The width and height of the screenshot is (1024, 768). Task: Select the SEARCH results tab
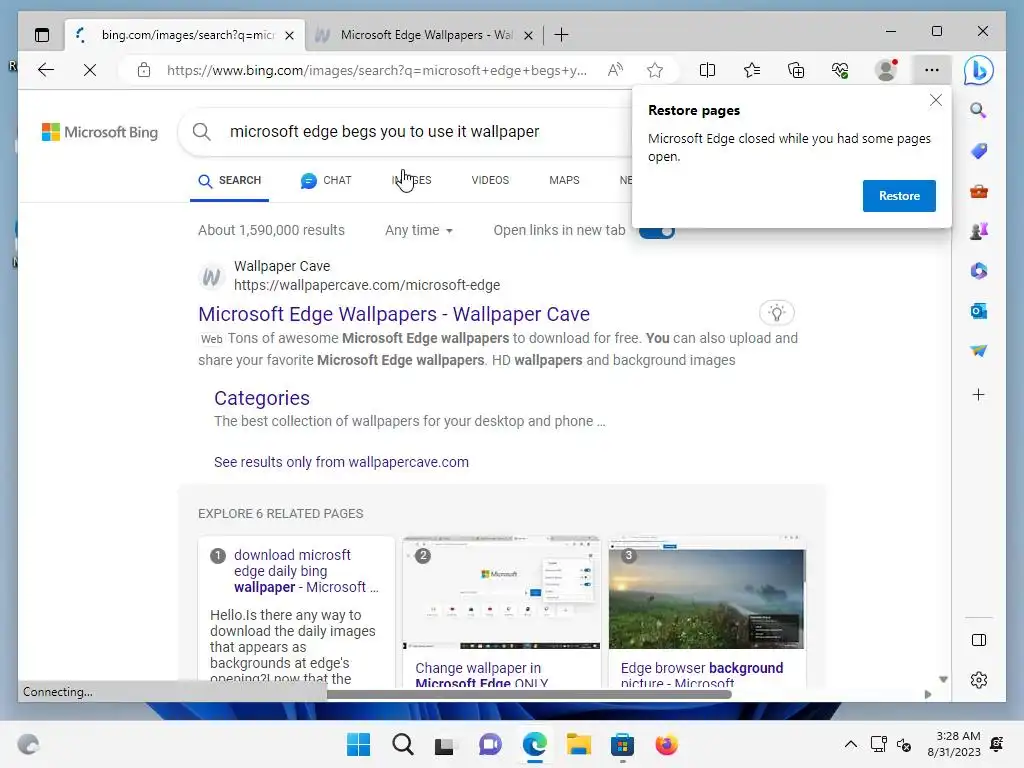pos(229,180)
